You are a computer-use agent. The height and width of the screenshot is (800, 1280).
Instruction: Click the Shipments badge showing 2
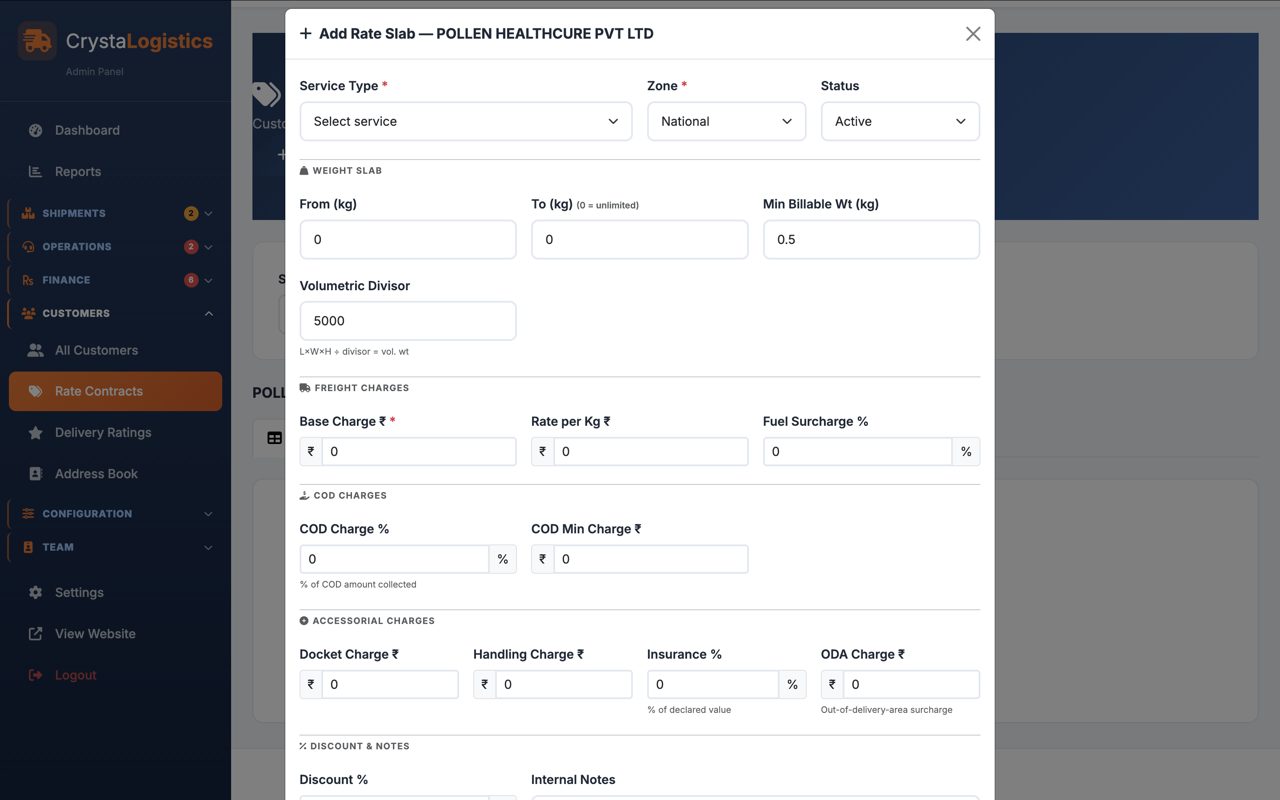pyautogui.click(x=191, y=213)
